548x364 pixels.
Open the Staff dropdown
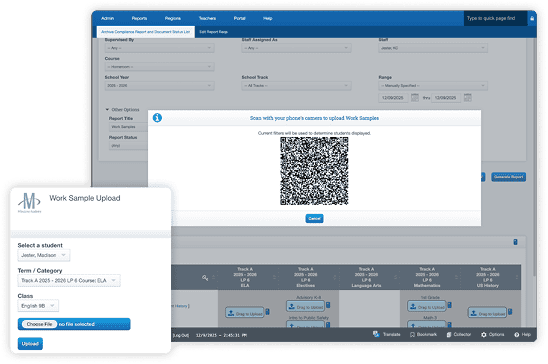coord(433,48)
